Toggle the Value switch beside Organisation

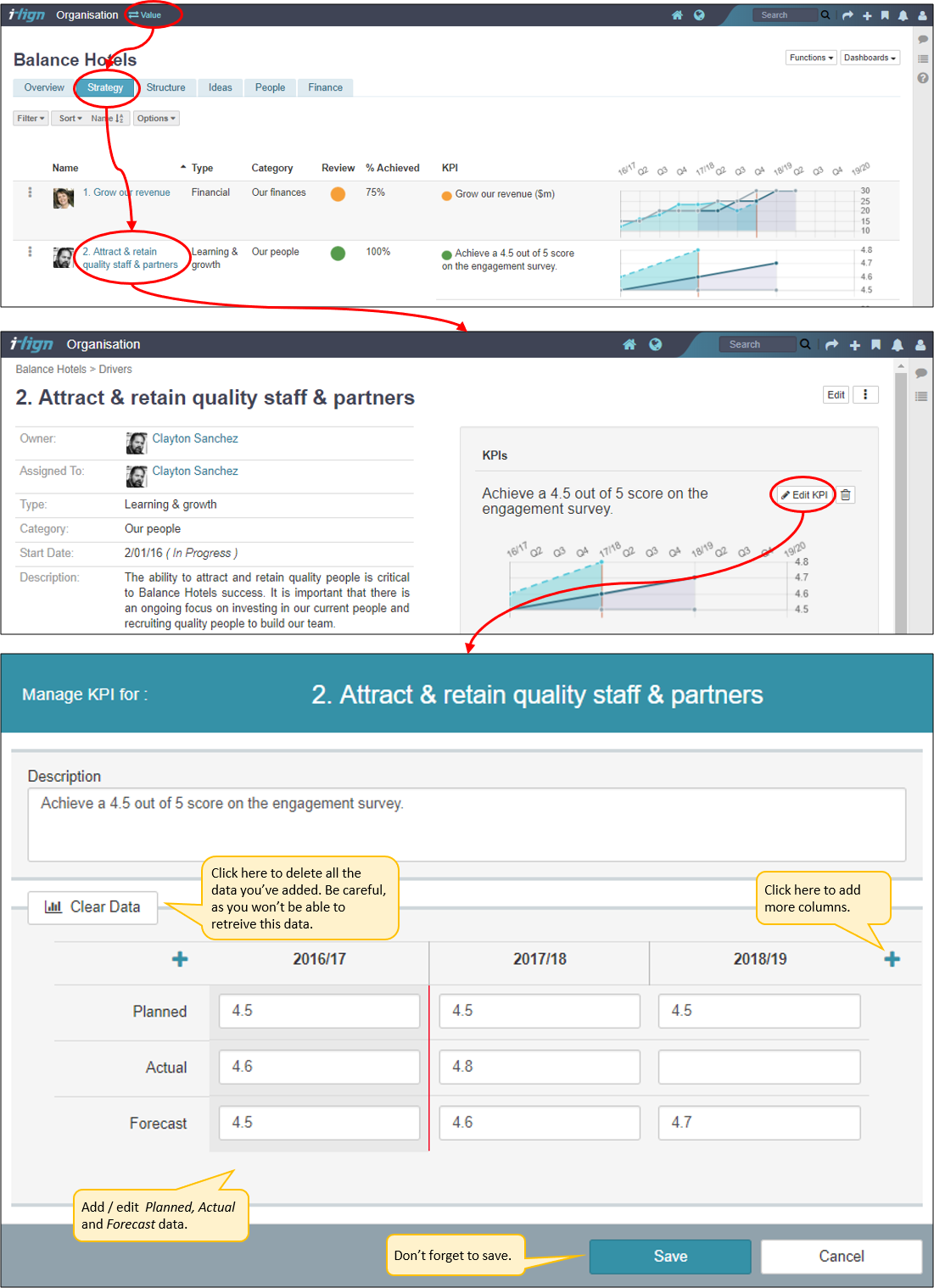pos(145,15)
